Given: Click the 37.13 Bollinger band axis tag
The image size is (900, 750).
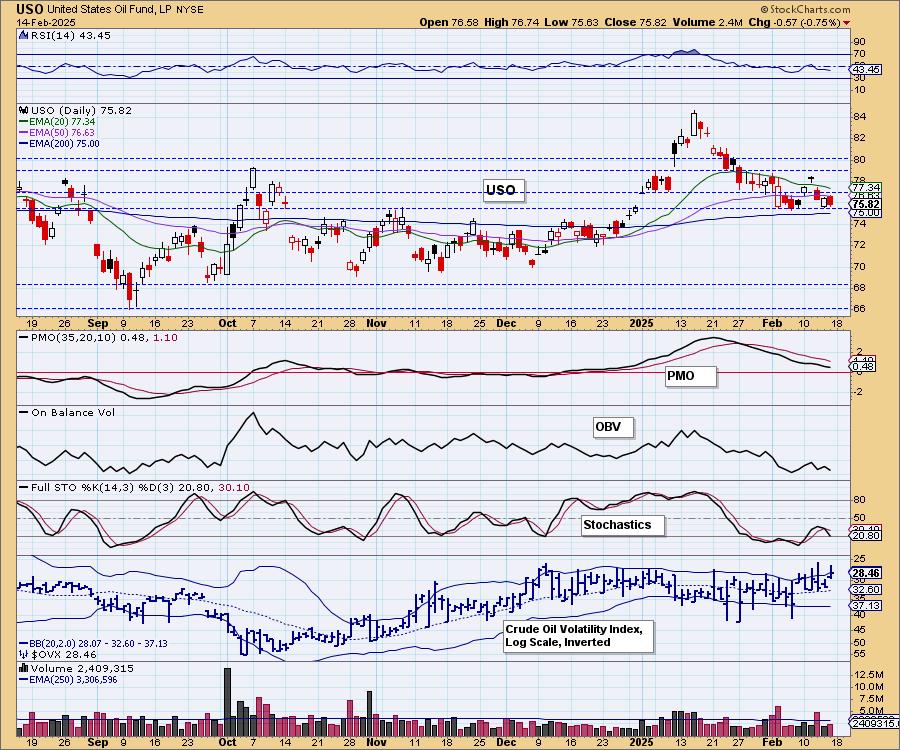Looking at the screenshot, I should click(866, 605).
